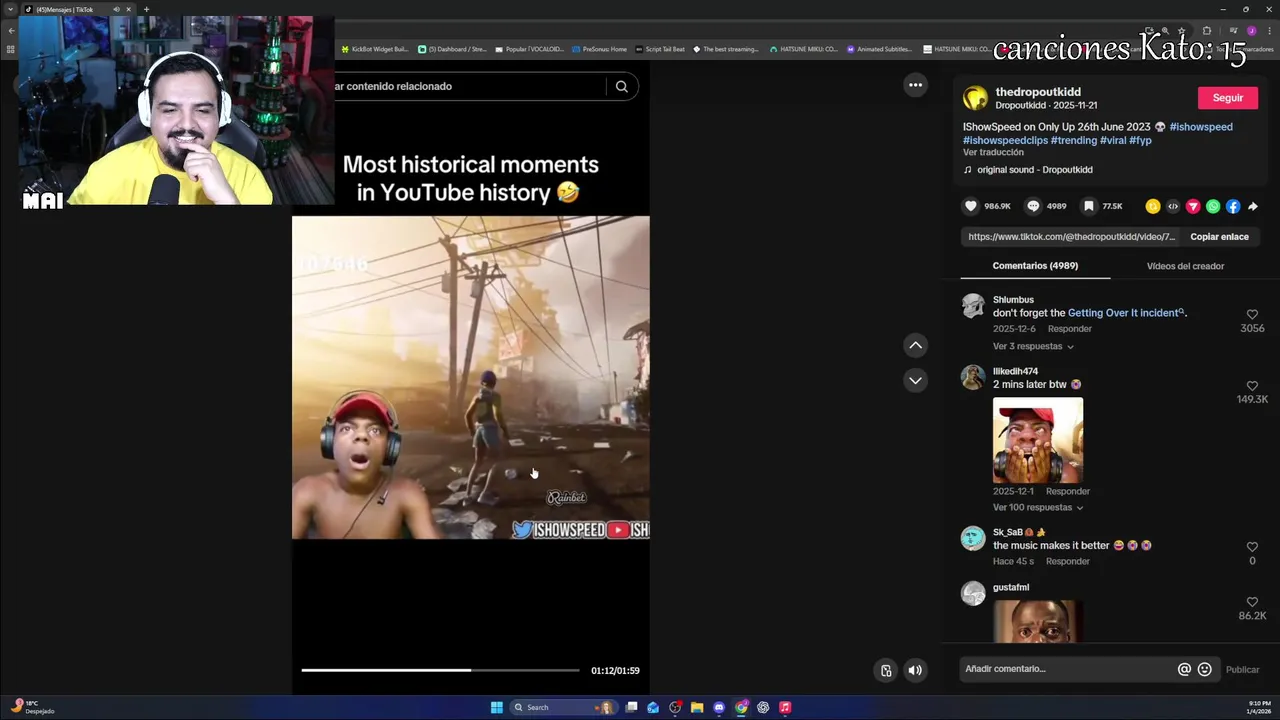
Task: Click the embed code icon
Action: point(1173,206)
